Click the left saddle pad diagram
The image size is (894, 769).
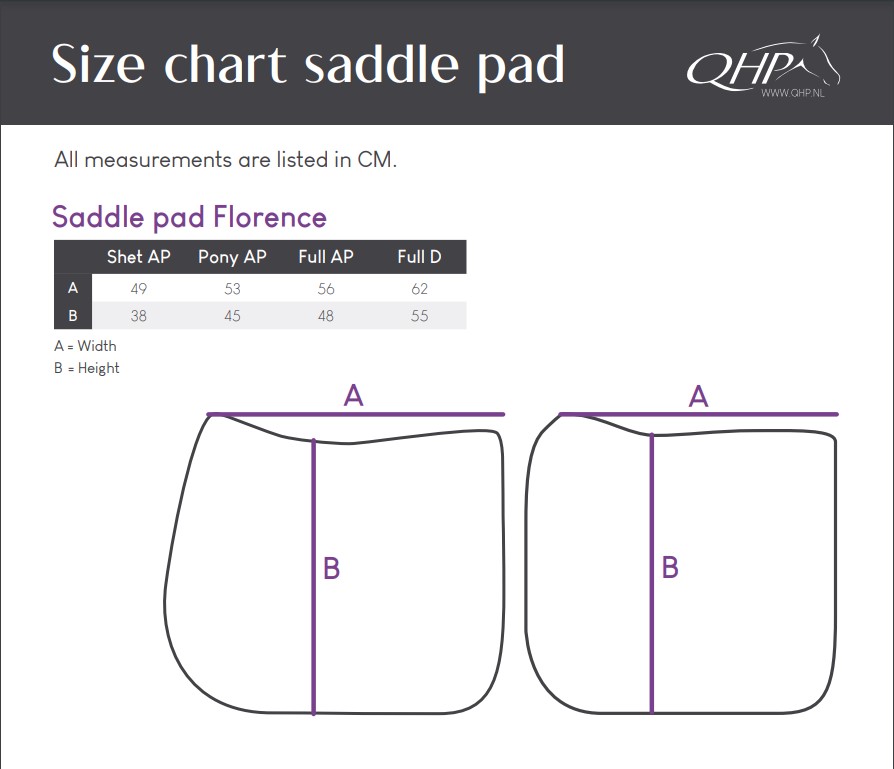(x=335, y=564)
